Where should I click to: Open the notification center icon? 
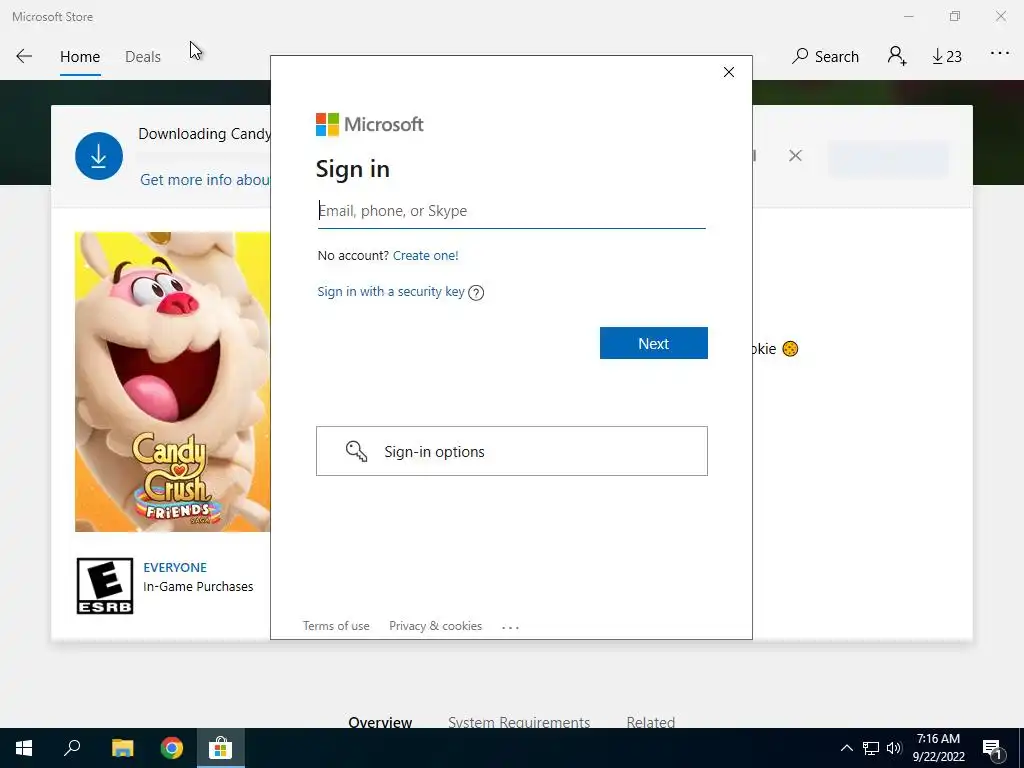coord(992,748)
